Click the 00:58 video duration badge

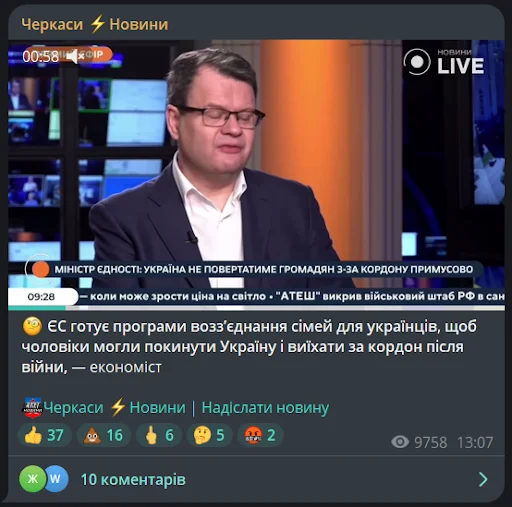coord(41,56)
